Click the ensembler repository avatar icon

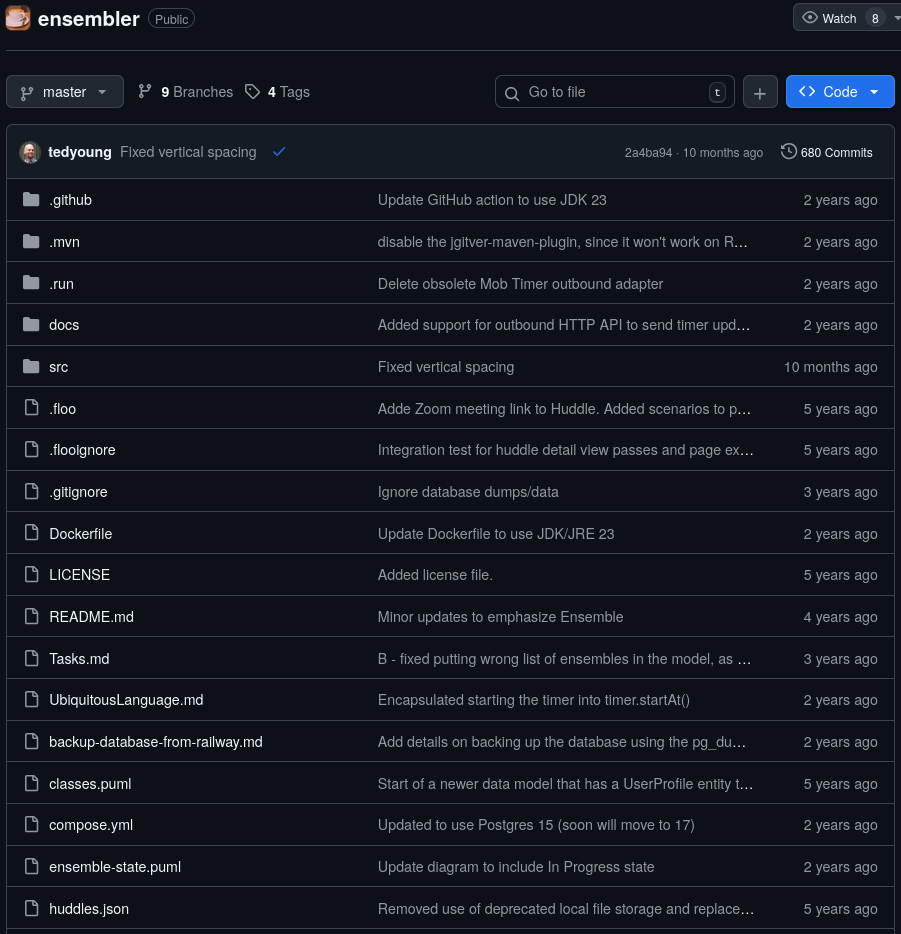pyautogui.click(x=18, y=18)
